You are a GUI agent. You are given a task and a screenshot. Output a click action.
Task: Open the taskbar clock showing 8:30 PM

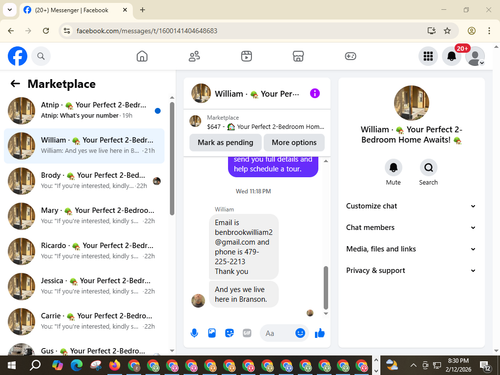coord(458,365)
